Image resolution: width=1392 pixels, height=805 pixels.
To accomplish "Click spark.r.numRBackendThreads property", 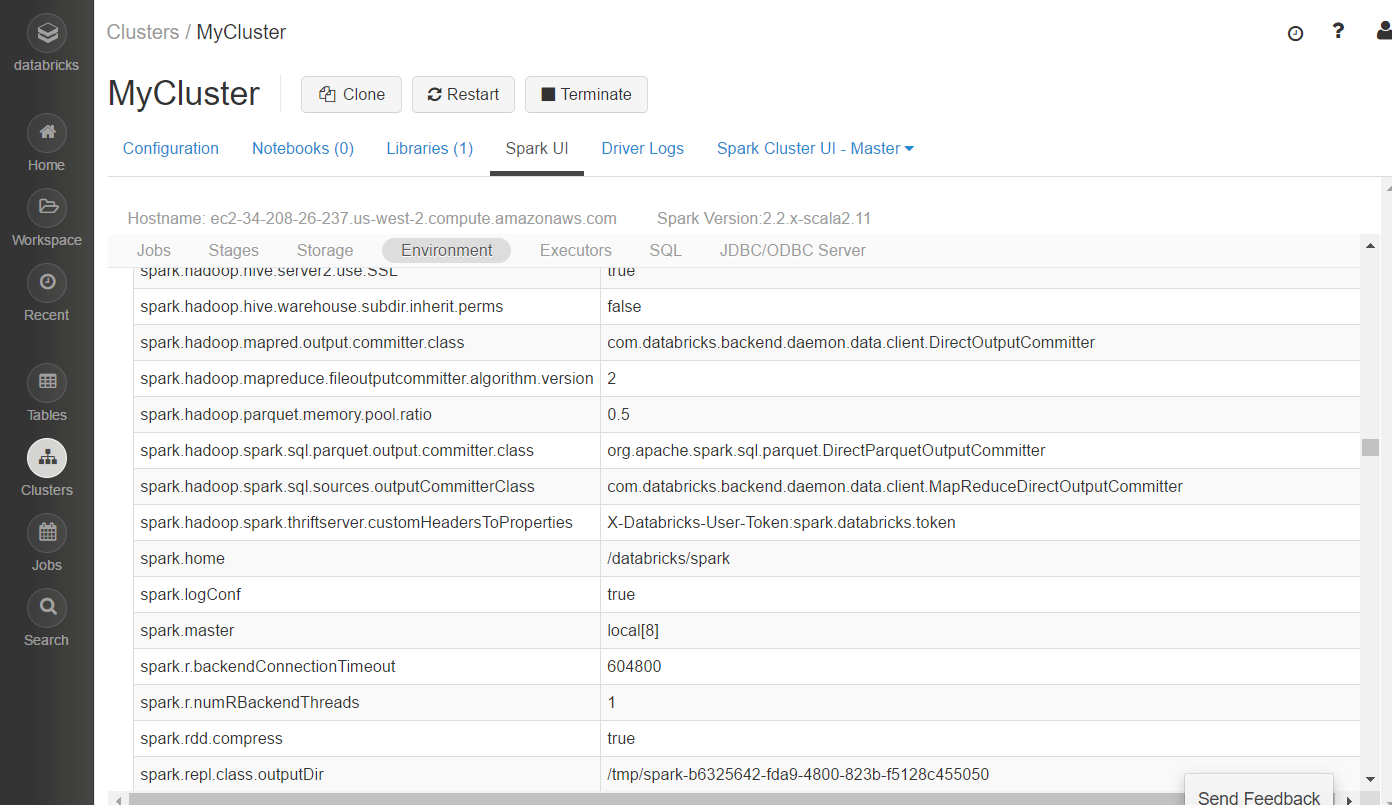I will click(x=249, y=702).
